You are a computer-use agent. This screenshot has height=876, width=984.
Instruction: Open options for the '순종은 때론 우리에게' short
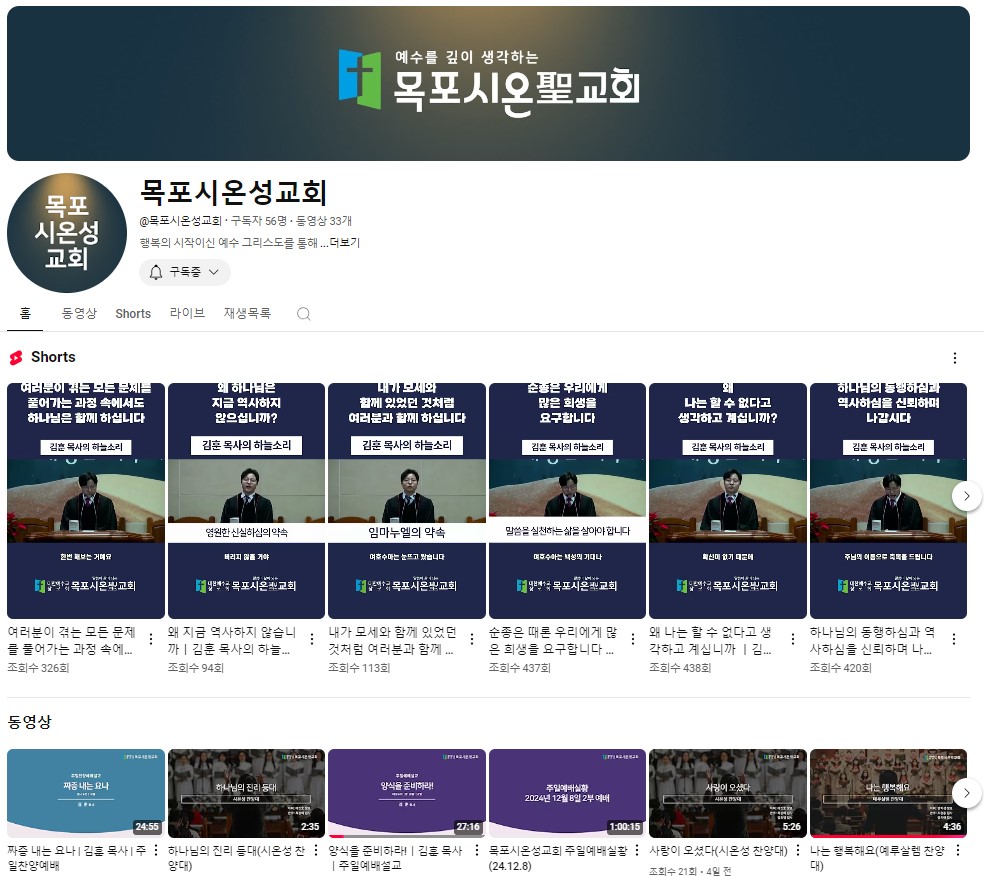633,639
